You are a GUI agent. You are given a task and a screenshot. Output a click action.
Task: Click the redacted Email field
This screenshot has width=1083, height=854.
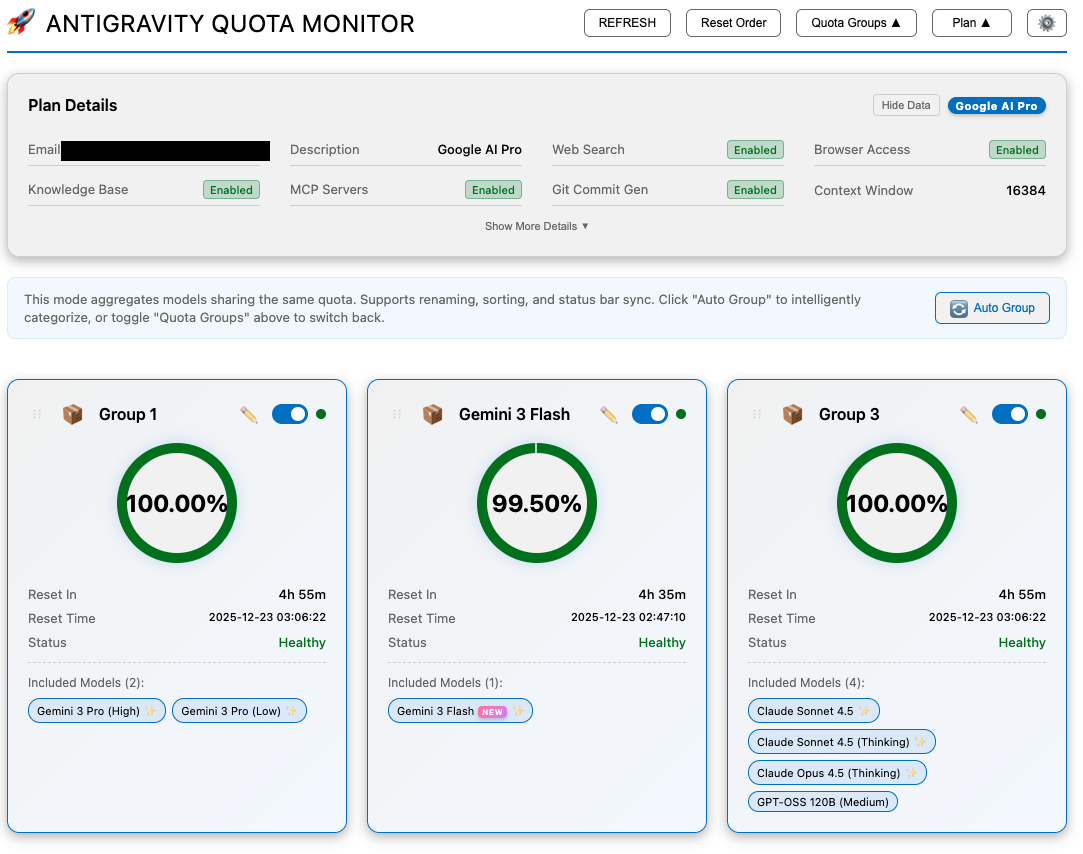pos(165,151)
